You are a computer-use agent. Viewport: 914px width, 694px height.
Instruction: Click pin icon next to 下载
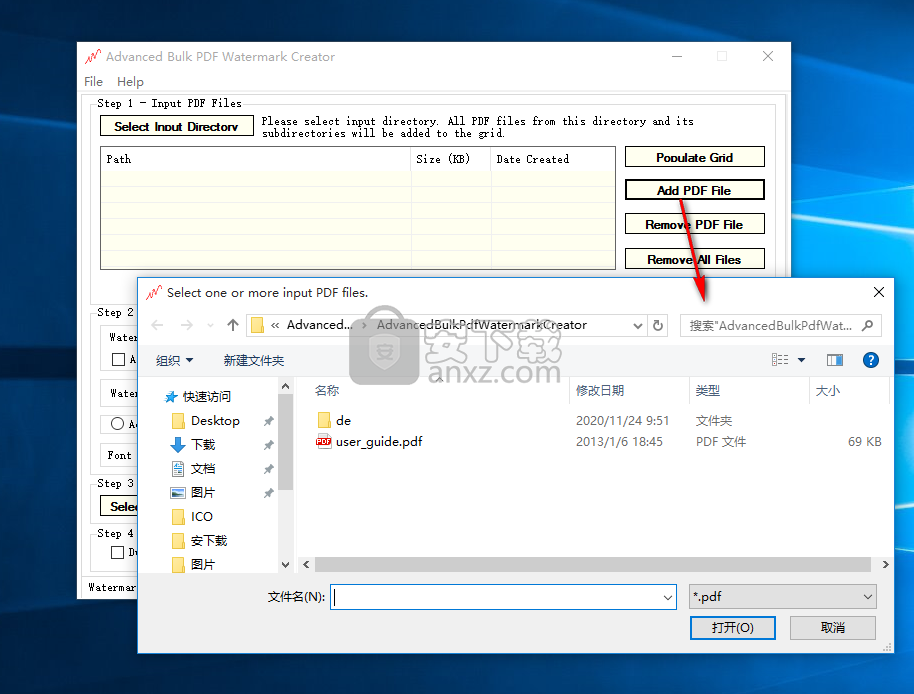click(268, 445)
